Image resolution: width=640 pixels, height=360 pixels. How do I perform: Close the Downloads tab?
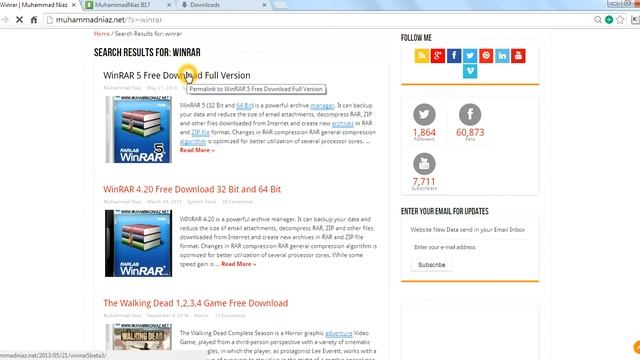point(264,5)
